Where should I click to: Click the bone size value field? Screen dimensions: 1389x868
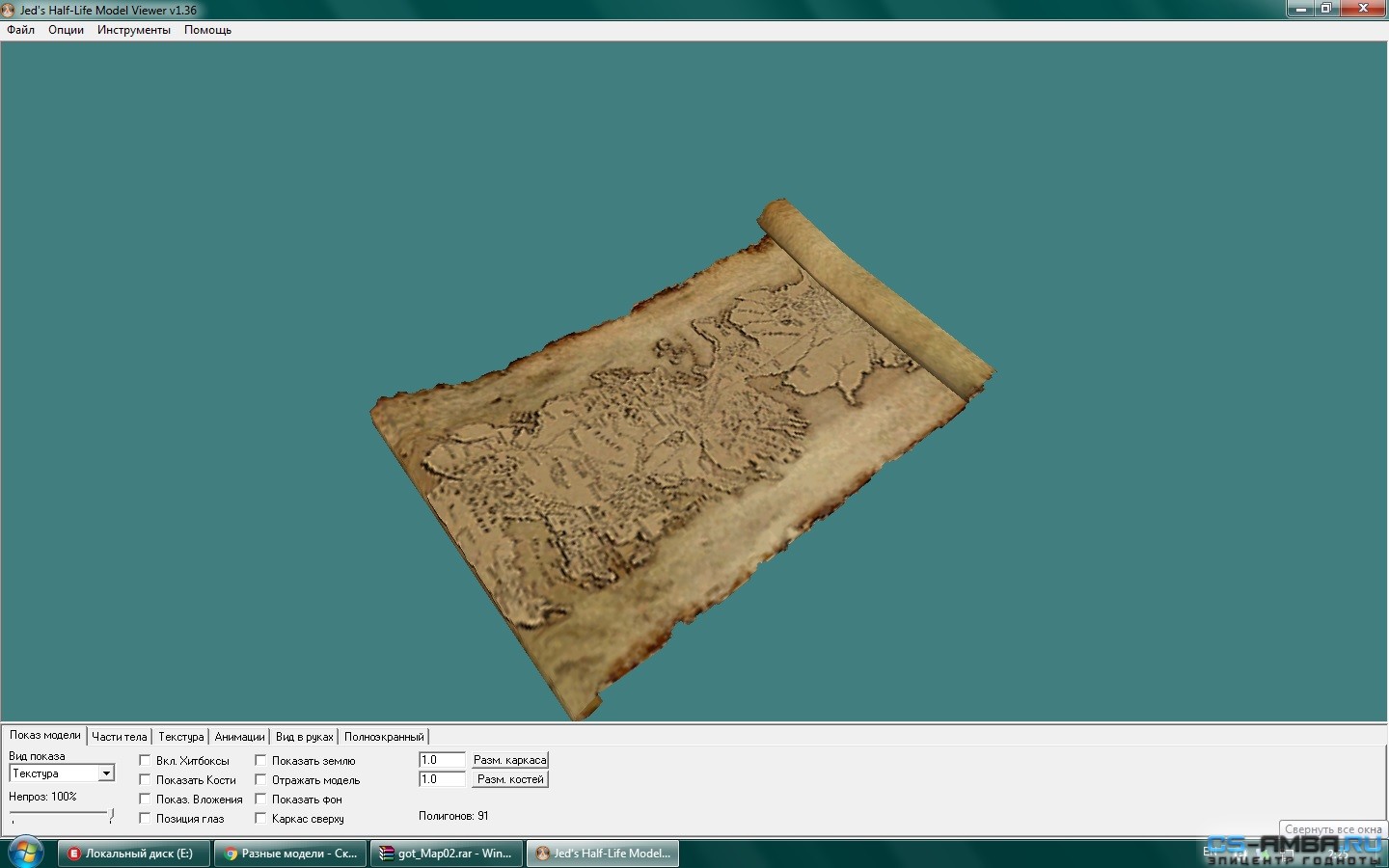click(442, 779)
